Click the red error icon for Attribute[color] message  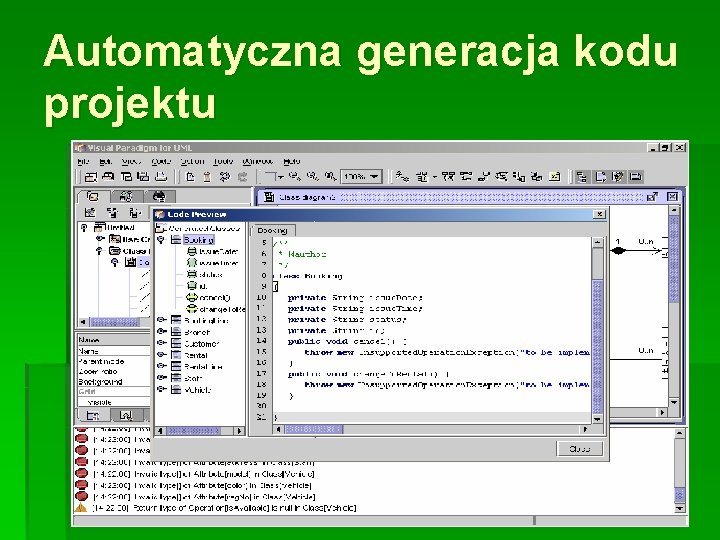tap(81, 484)
